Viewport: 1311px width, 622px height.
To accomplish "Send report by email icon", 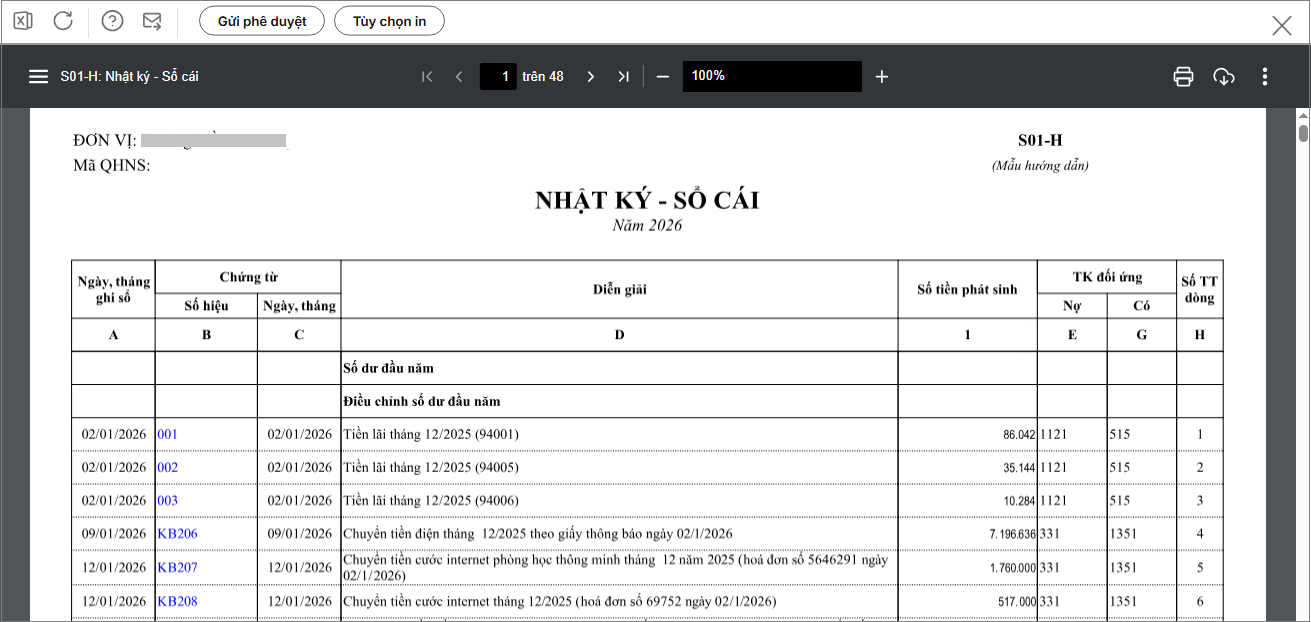I will point(152,21).
